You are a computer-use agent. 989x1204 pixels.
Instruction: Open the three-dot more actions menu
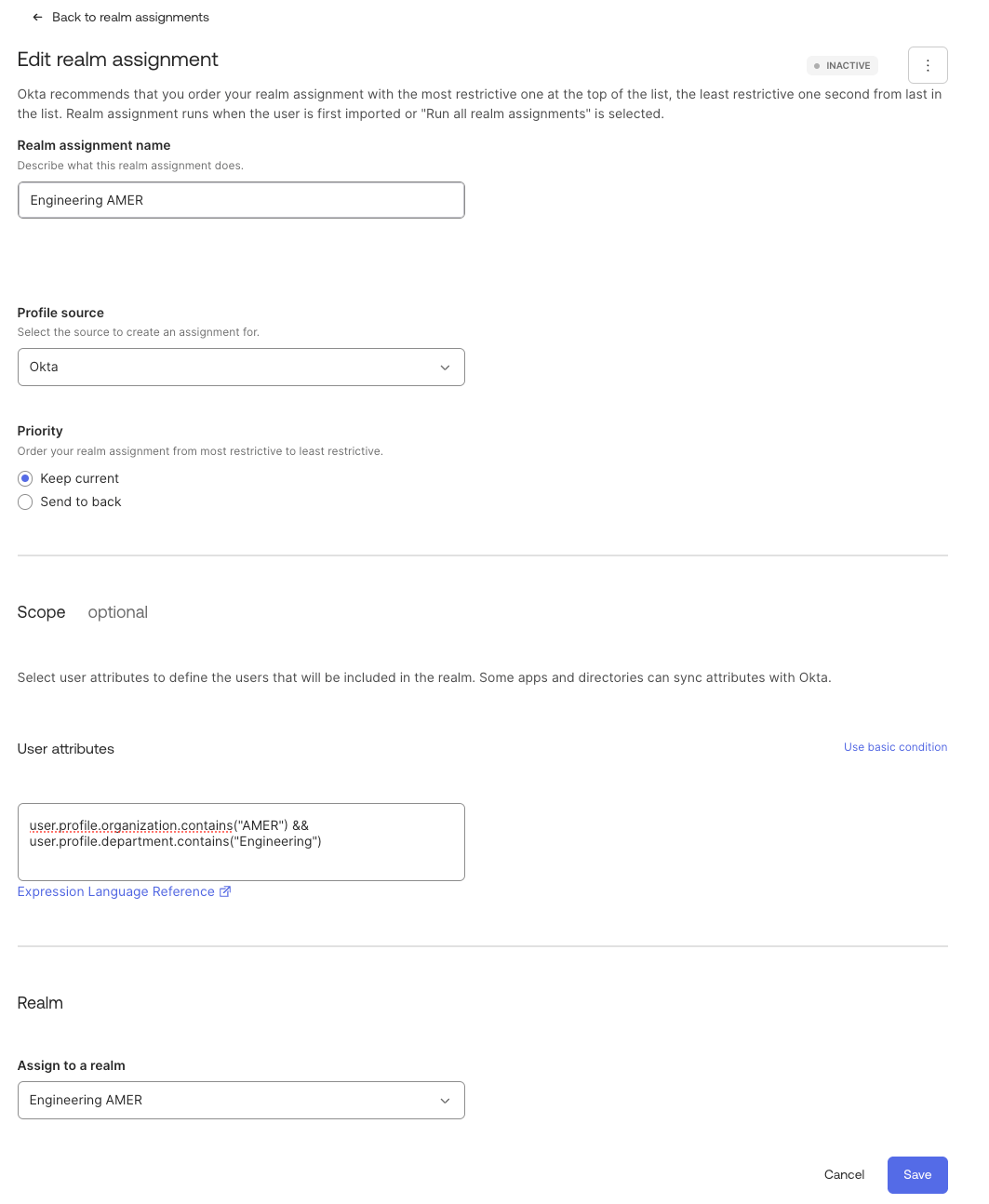click(928, 65)
